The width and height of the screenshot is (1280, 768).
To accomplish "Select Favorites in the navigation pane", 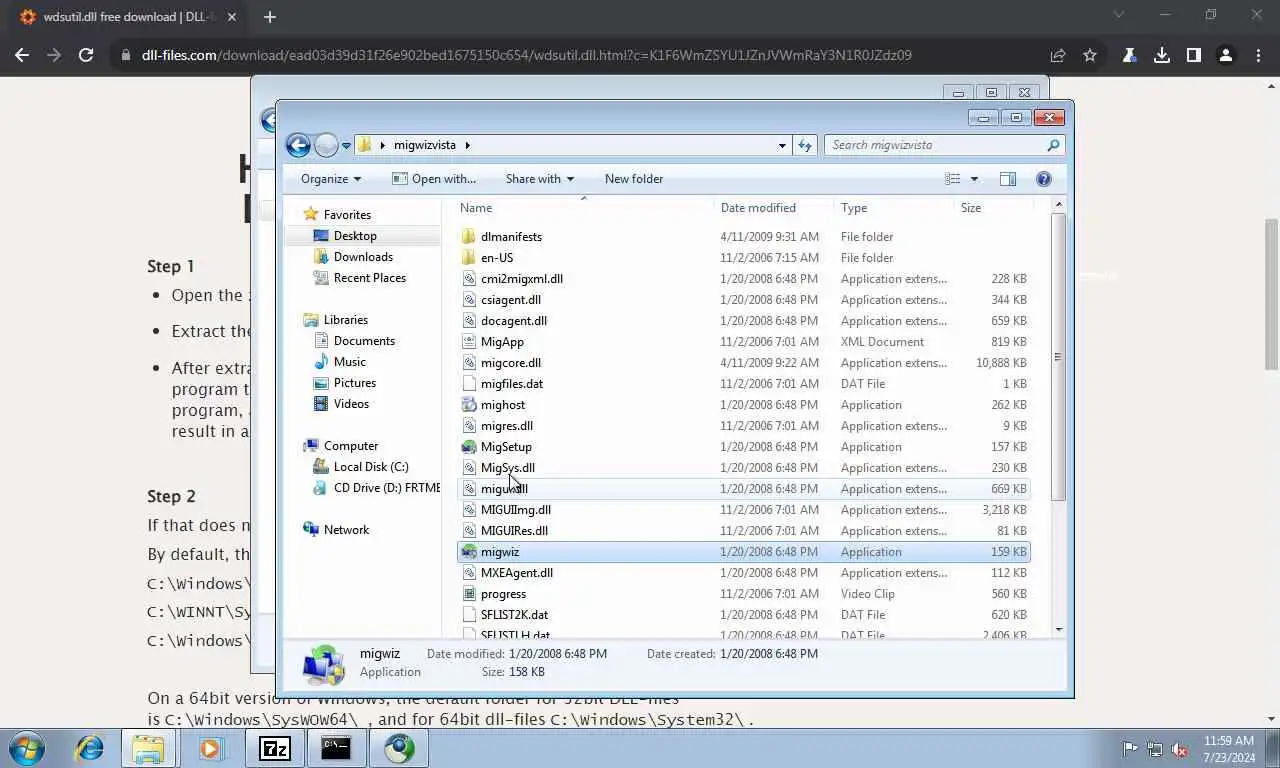I will [x=337, y=215].
